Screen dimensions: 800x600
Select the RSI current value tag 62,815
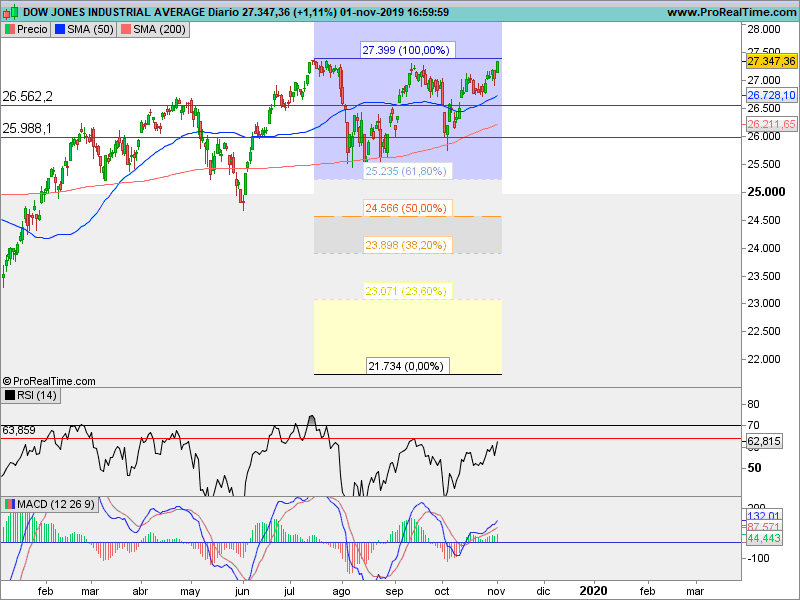pyautogui.click(x=764, y=441)
